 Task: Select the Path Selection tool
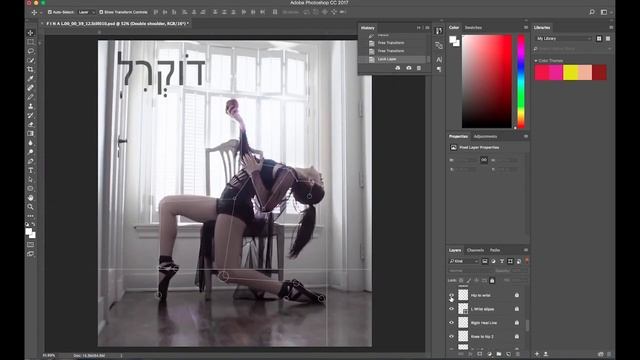click(x=31, y=180)
